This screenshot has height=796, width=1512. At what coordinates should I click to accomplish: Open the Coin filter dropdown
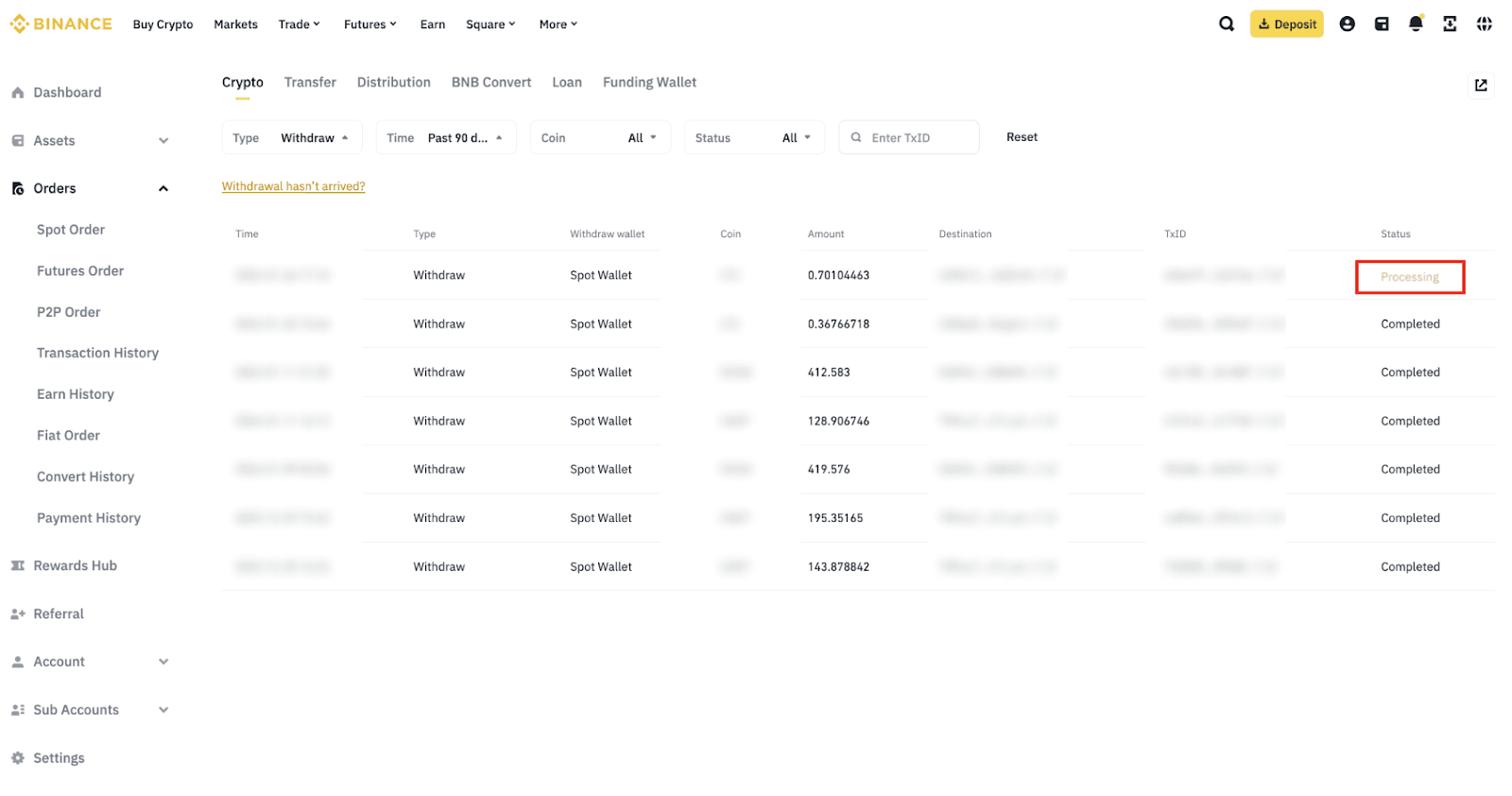(x=600, y=138)
